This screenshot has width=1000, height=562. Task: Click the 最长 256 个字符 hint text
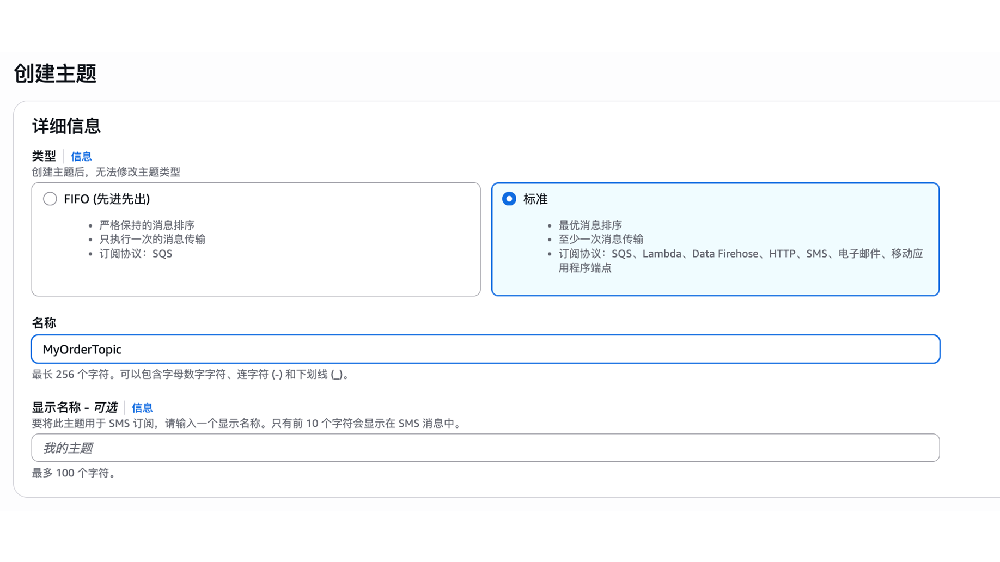(x=190, y=375)
